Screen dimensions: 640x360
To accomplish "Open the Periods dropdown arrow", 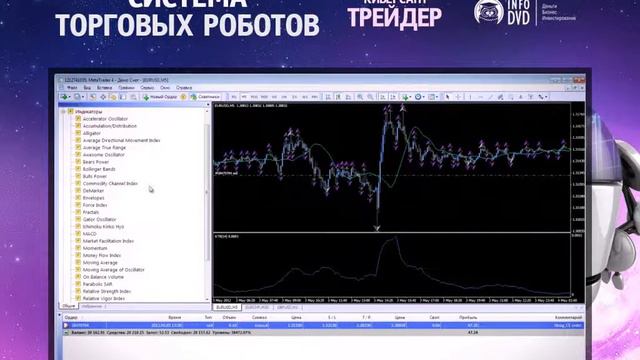I will 424,97.
